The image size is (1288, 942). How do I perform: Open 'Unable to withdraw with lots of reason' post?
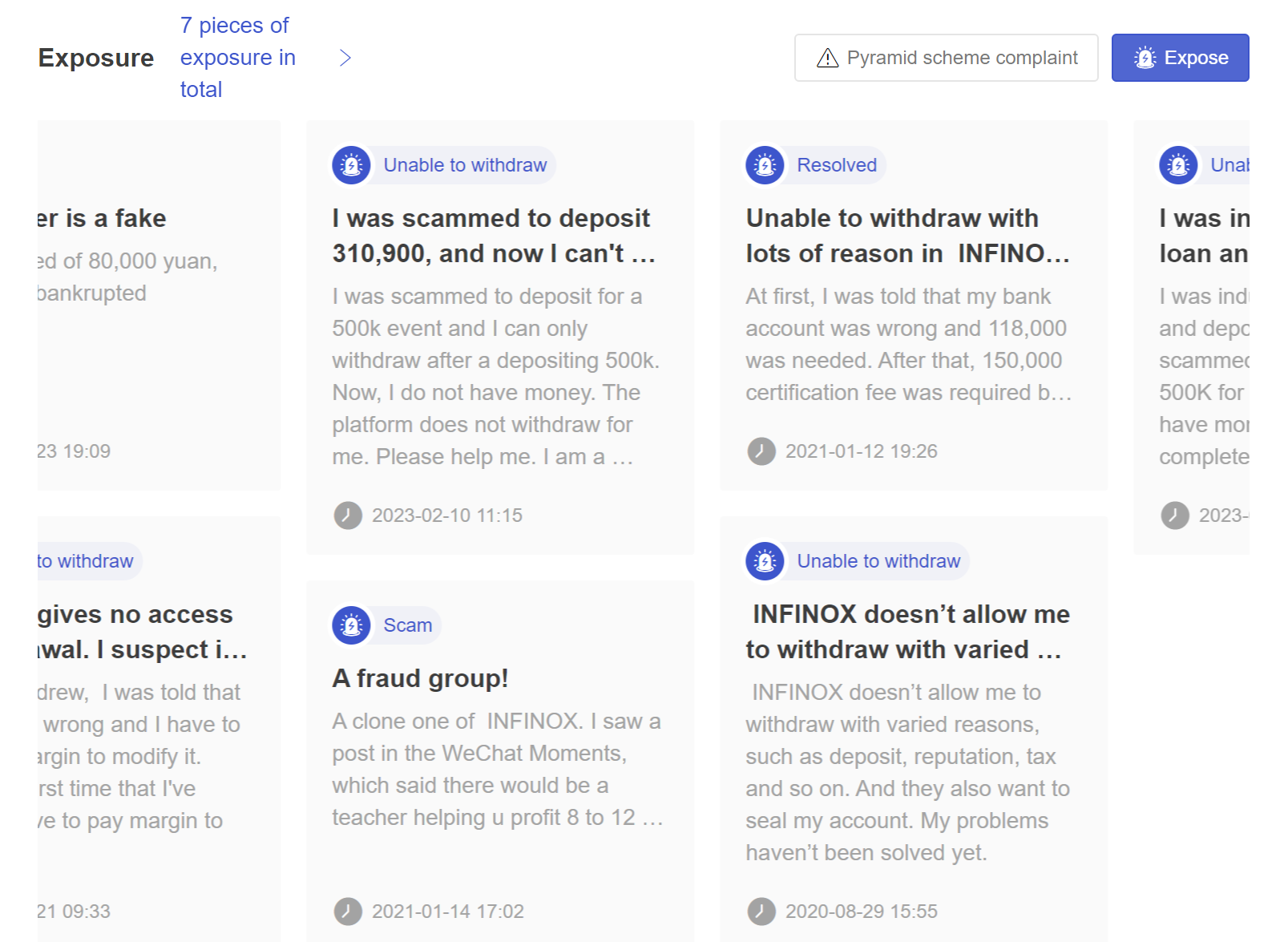908,236
